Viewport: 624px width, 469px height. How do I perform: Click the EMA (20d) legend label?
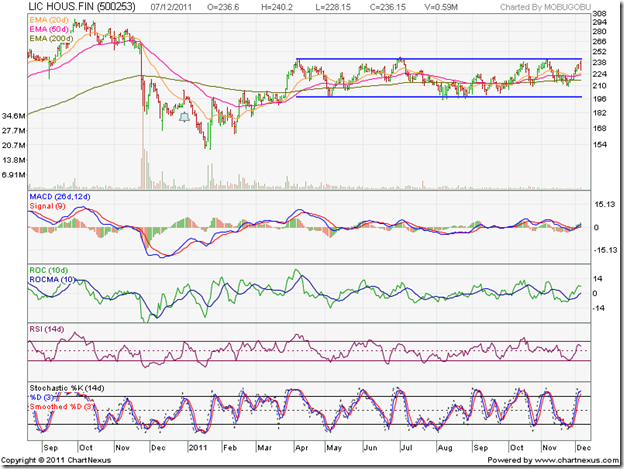coord(49,20)
